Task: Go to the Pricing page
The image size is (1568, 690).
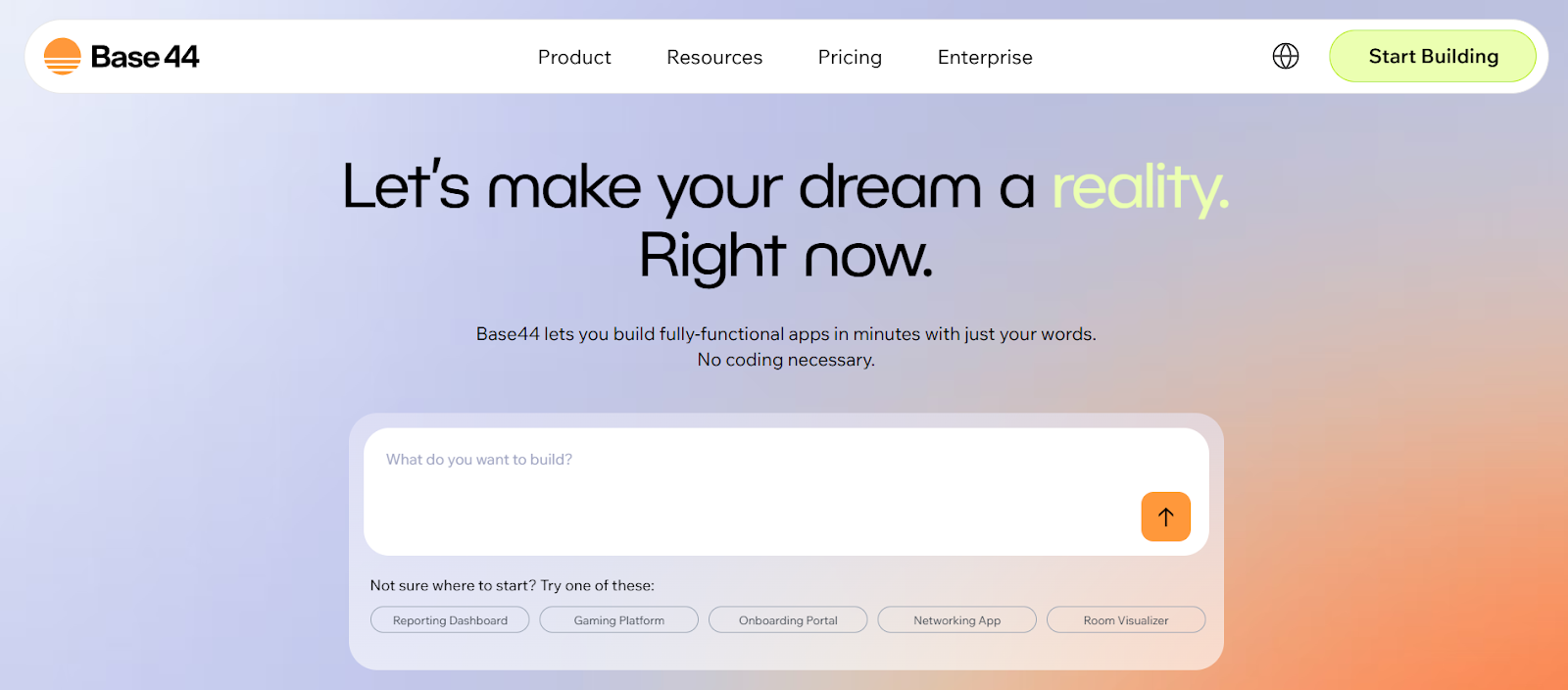Action: 850,58
